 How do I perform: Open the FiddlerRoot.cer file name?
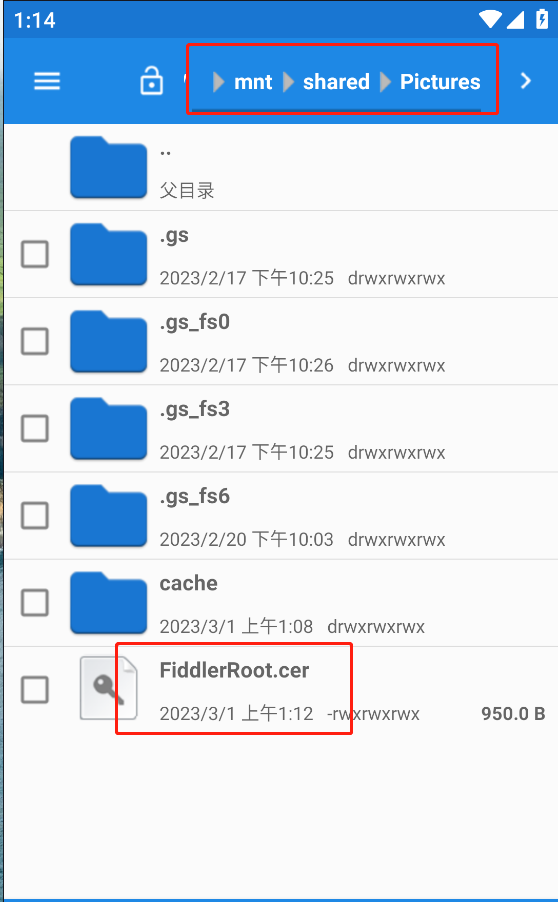pyautogui.click(x=234, y=670)
